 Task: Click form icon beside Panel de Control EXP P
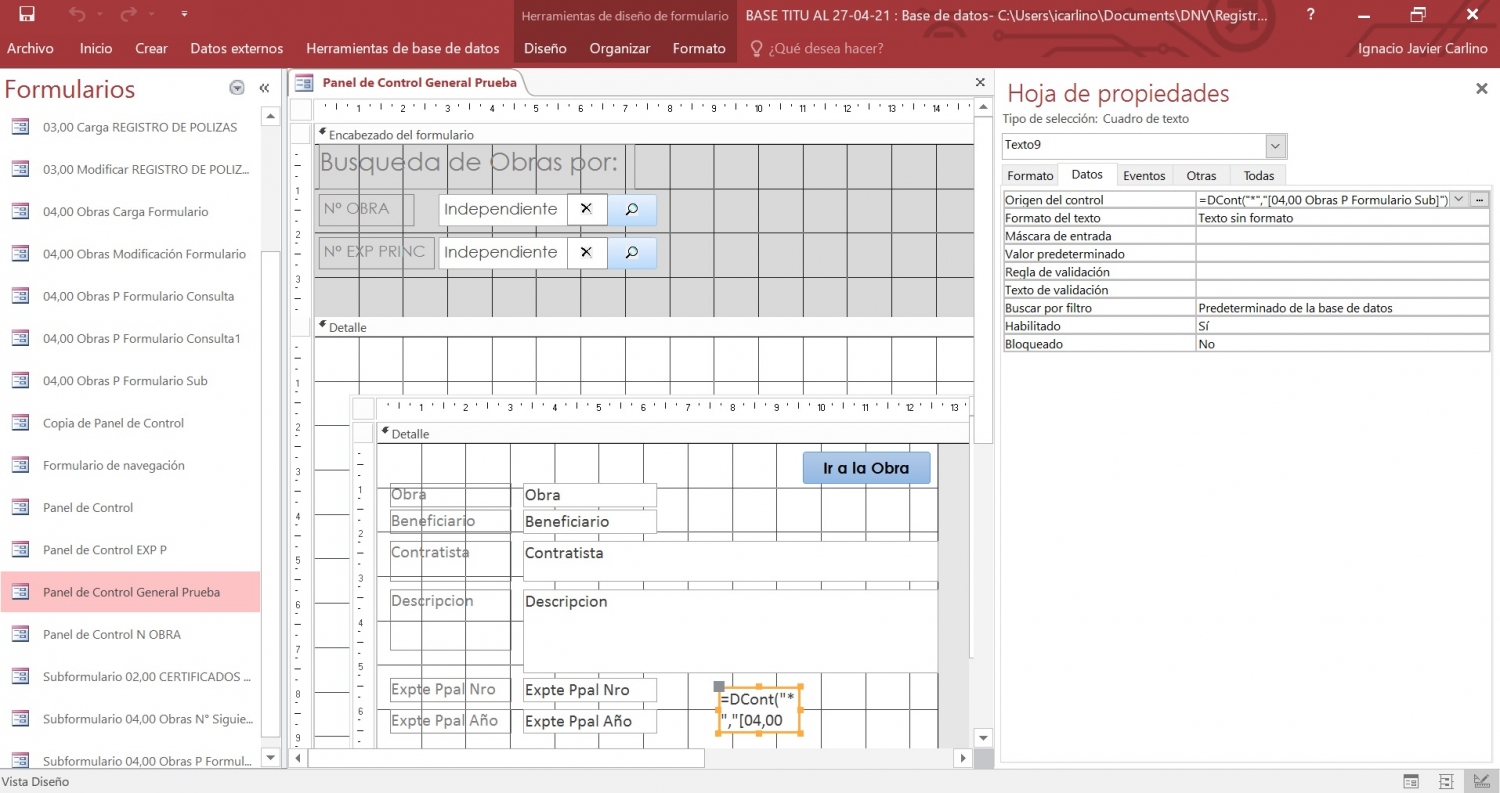[x=20, y=550]
